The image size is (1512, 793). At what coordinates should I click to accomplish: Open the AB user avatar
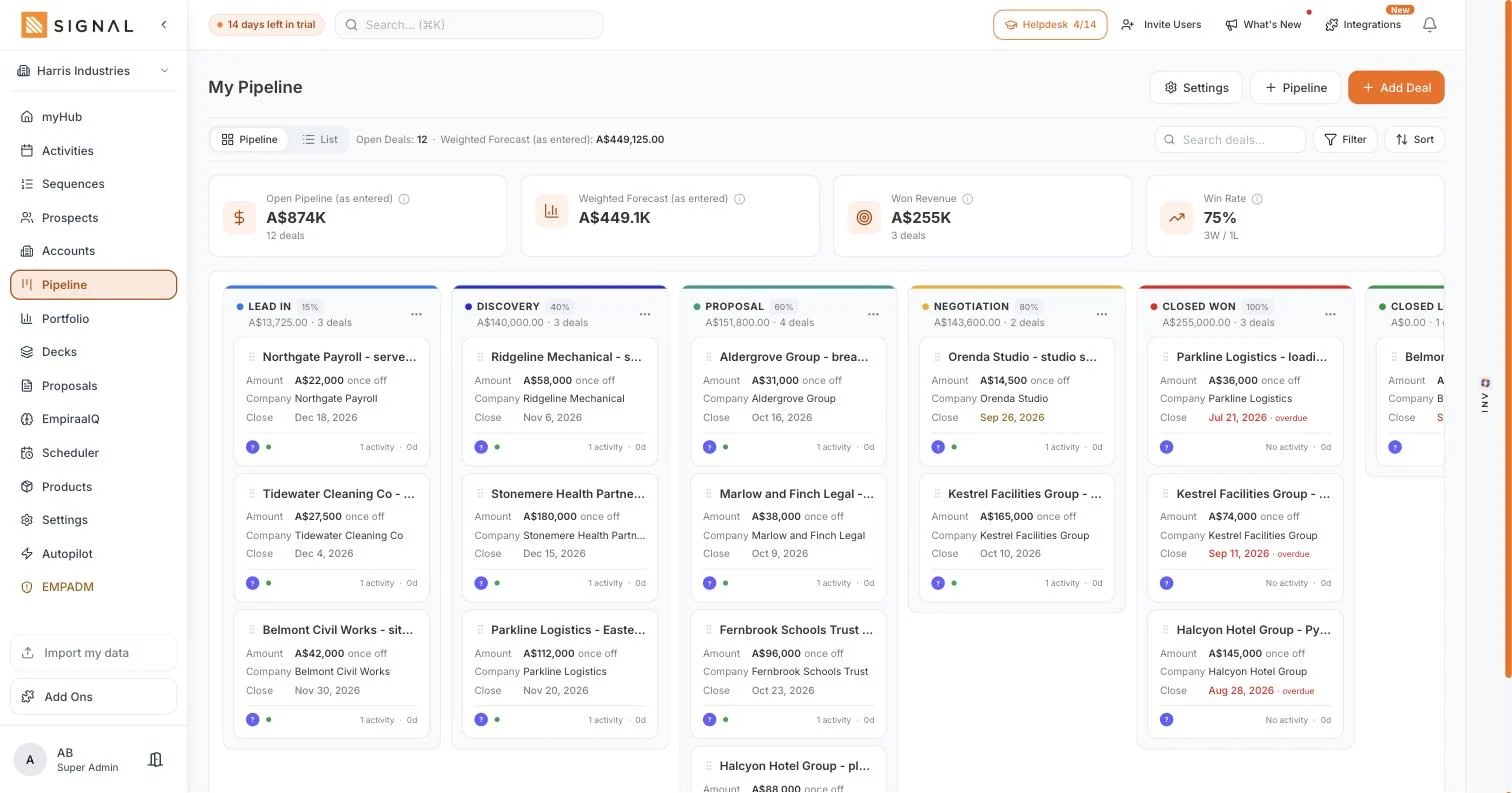click(x=30, y=760)
